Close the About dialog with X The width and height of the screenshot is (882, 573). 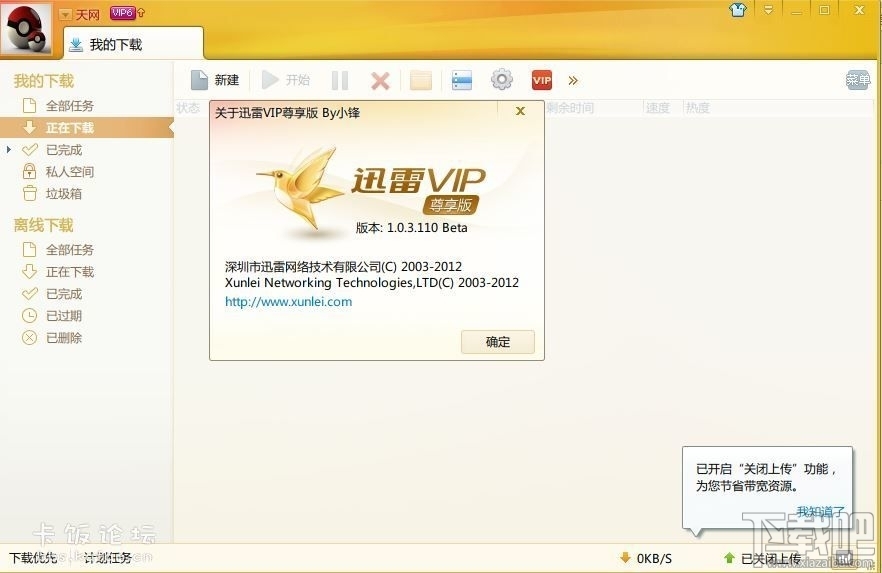[x=520, y=111]
